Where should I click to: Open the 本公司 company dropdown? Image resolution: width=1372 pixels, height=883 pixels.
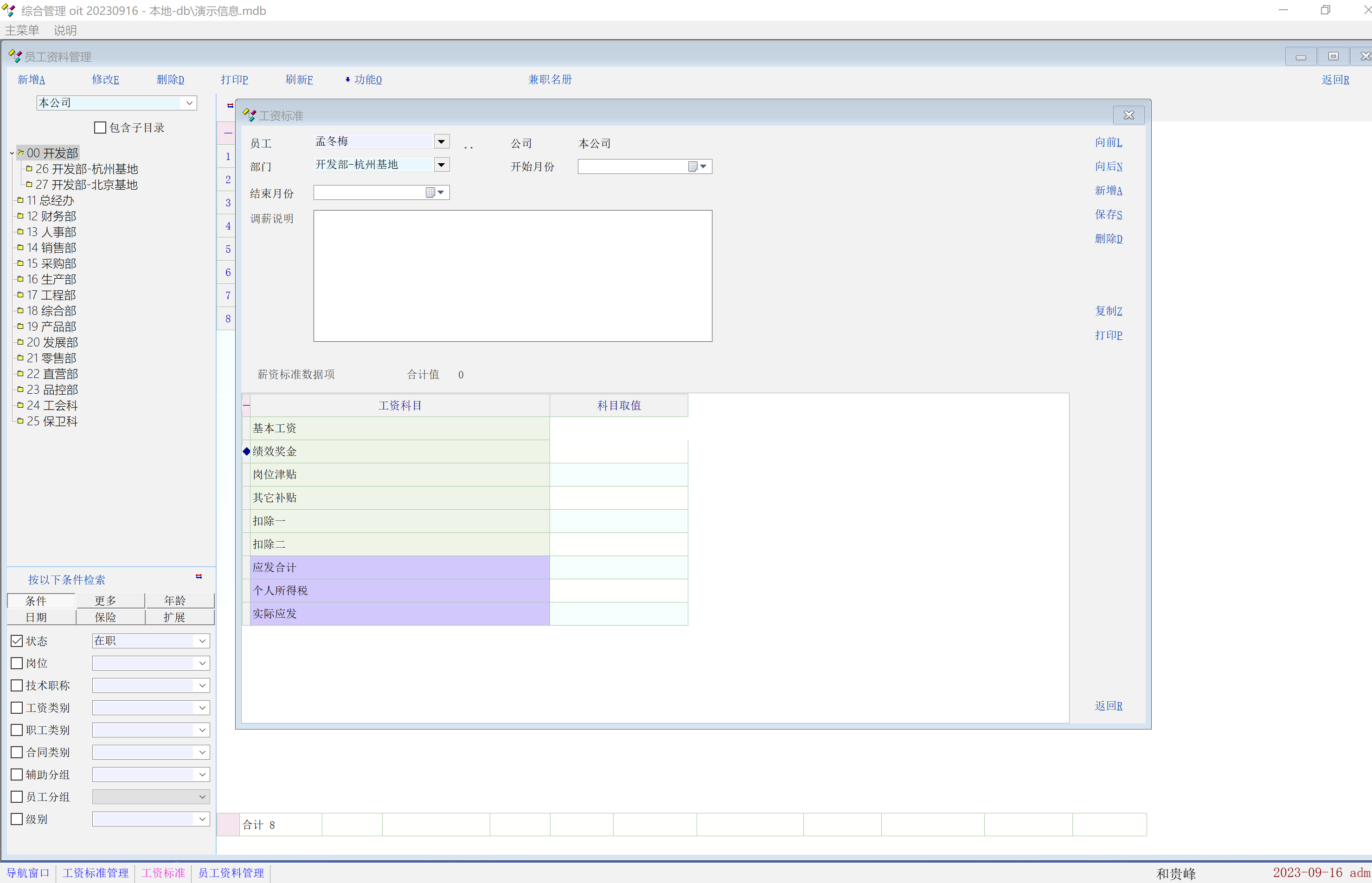[x=189, y=102]
